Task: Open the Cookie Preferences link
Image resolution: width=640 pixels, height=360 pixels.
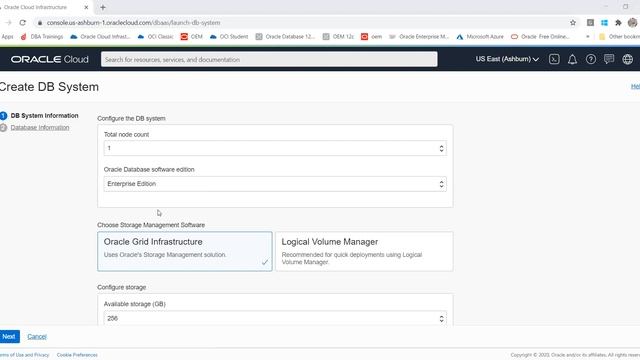Action: 77,355
